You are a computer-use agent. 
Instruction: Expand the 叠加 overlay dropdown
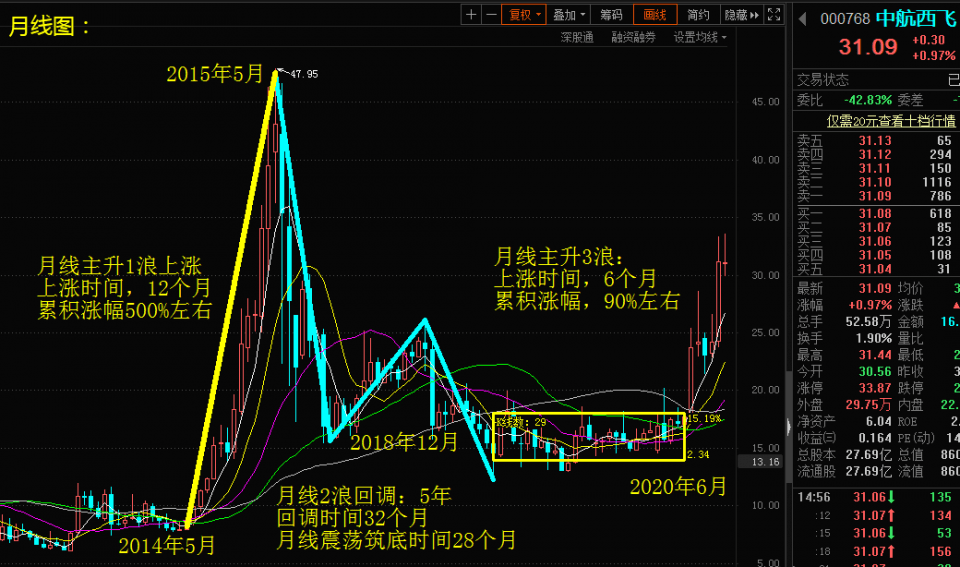click(568, 14)
